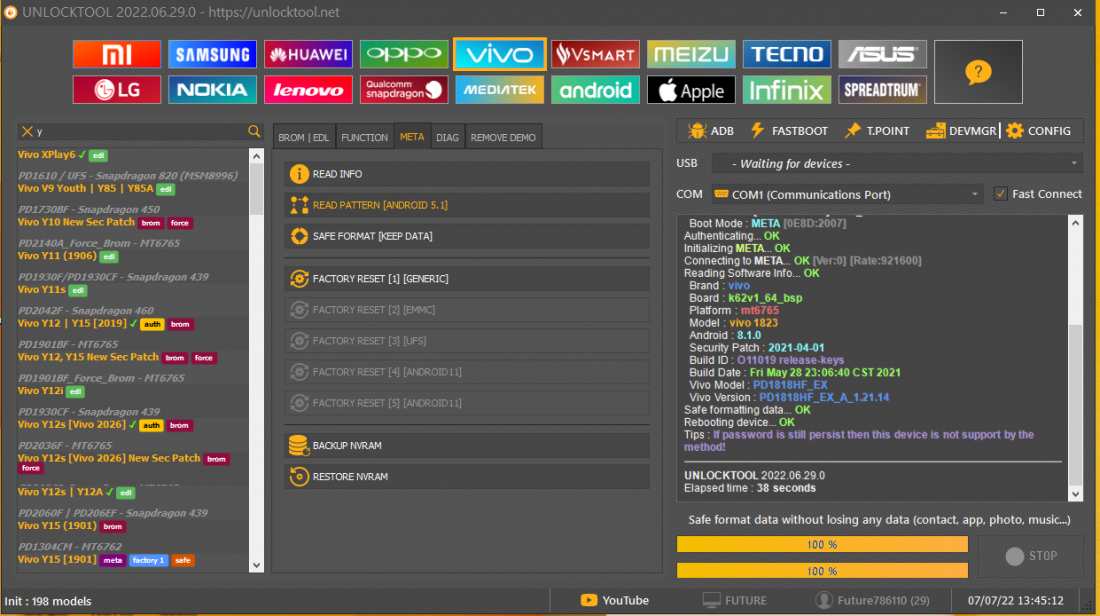Select the Infinix brand logo

pyautogui.click(x=786, y=90)
